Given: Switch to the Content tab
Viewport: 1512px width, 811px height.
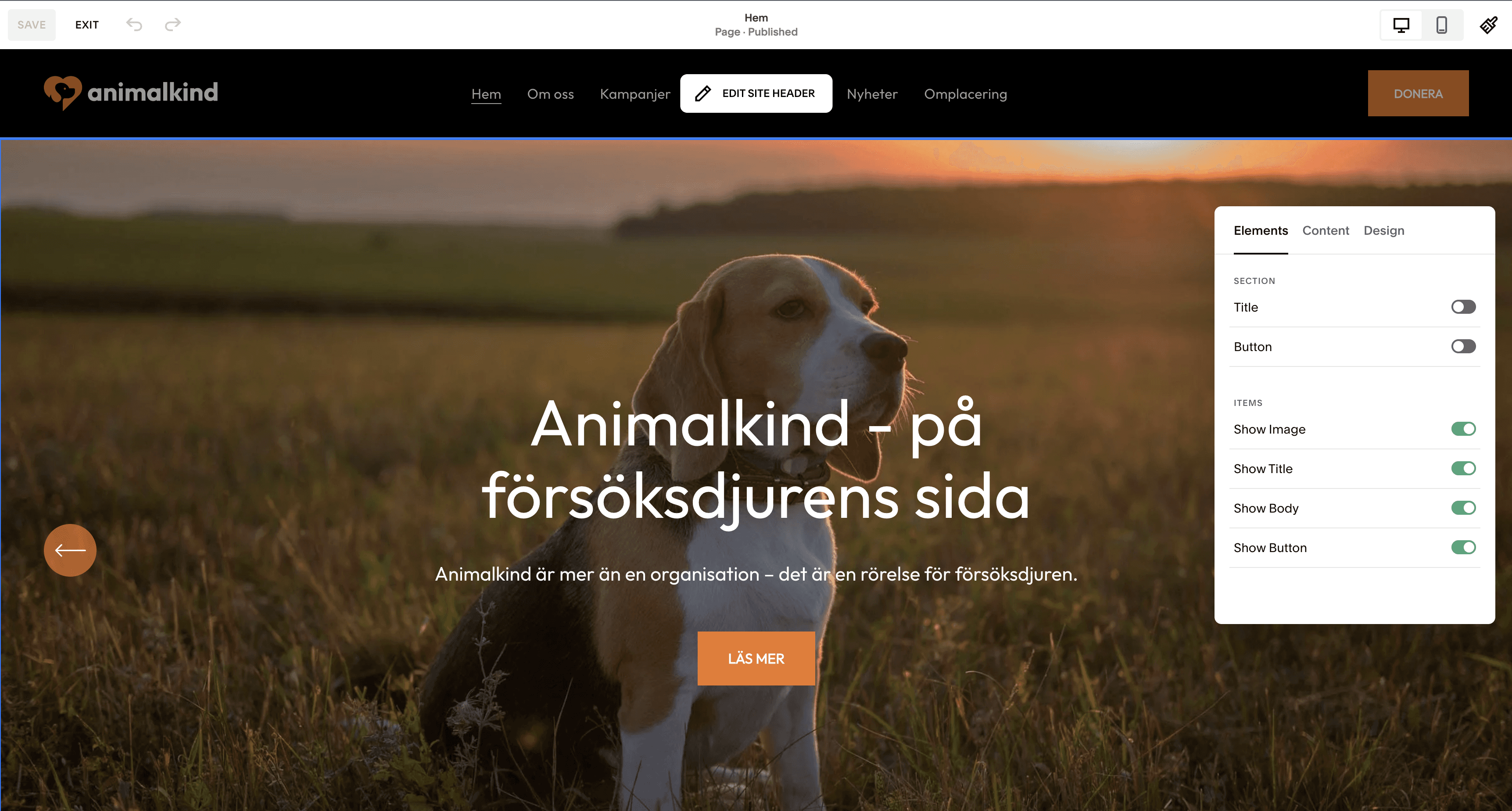Looking at the screenshot, I should coord(1326,231).
